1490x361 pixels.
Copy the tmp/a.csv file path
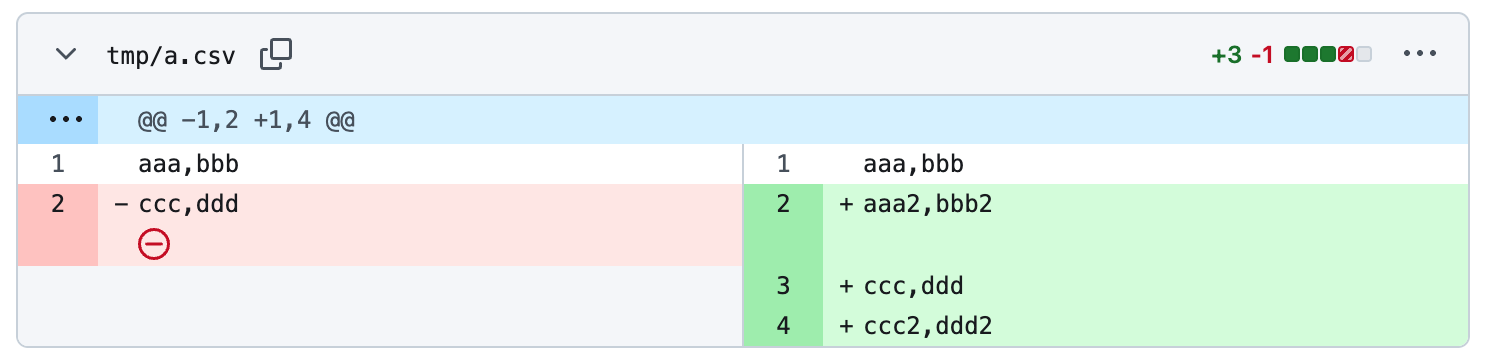pyautogui.click(x=276, y=55)
